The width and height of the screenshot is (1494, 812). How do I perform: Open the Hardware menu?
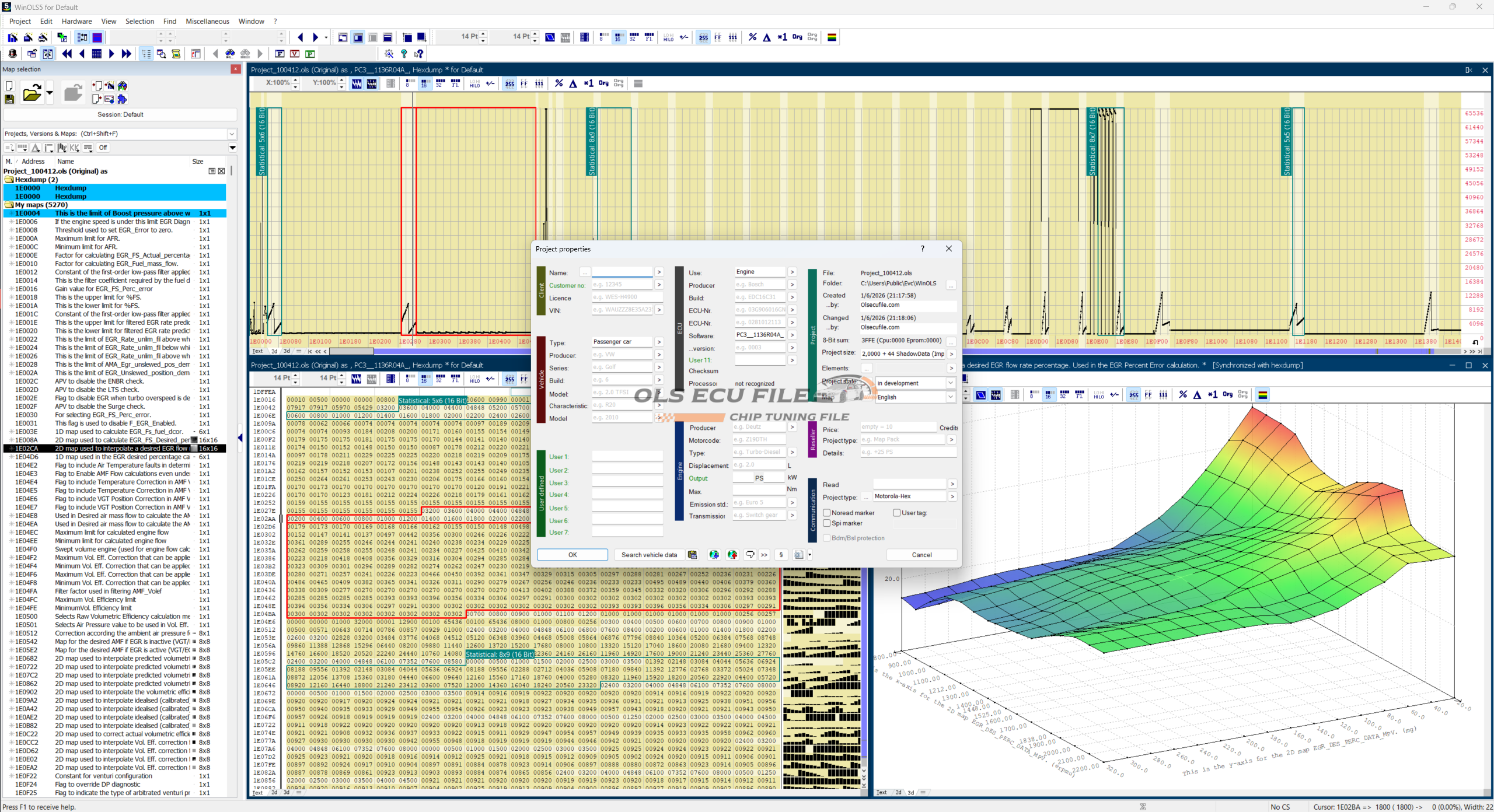coord(76,22)
